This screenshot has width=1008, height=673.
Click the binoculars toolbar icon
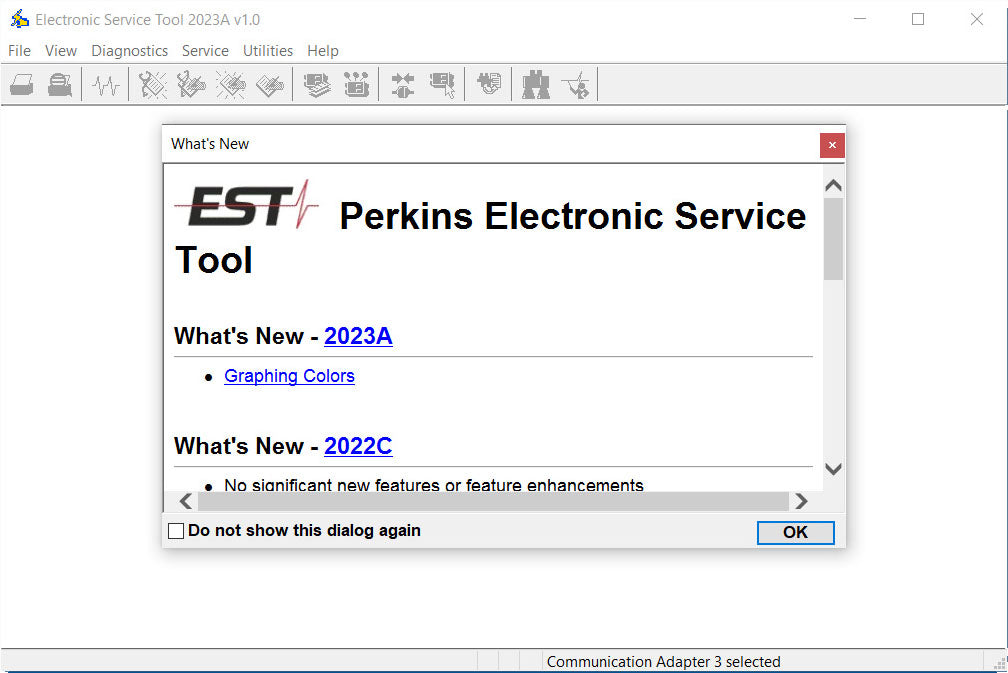point(536,85)
